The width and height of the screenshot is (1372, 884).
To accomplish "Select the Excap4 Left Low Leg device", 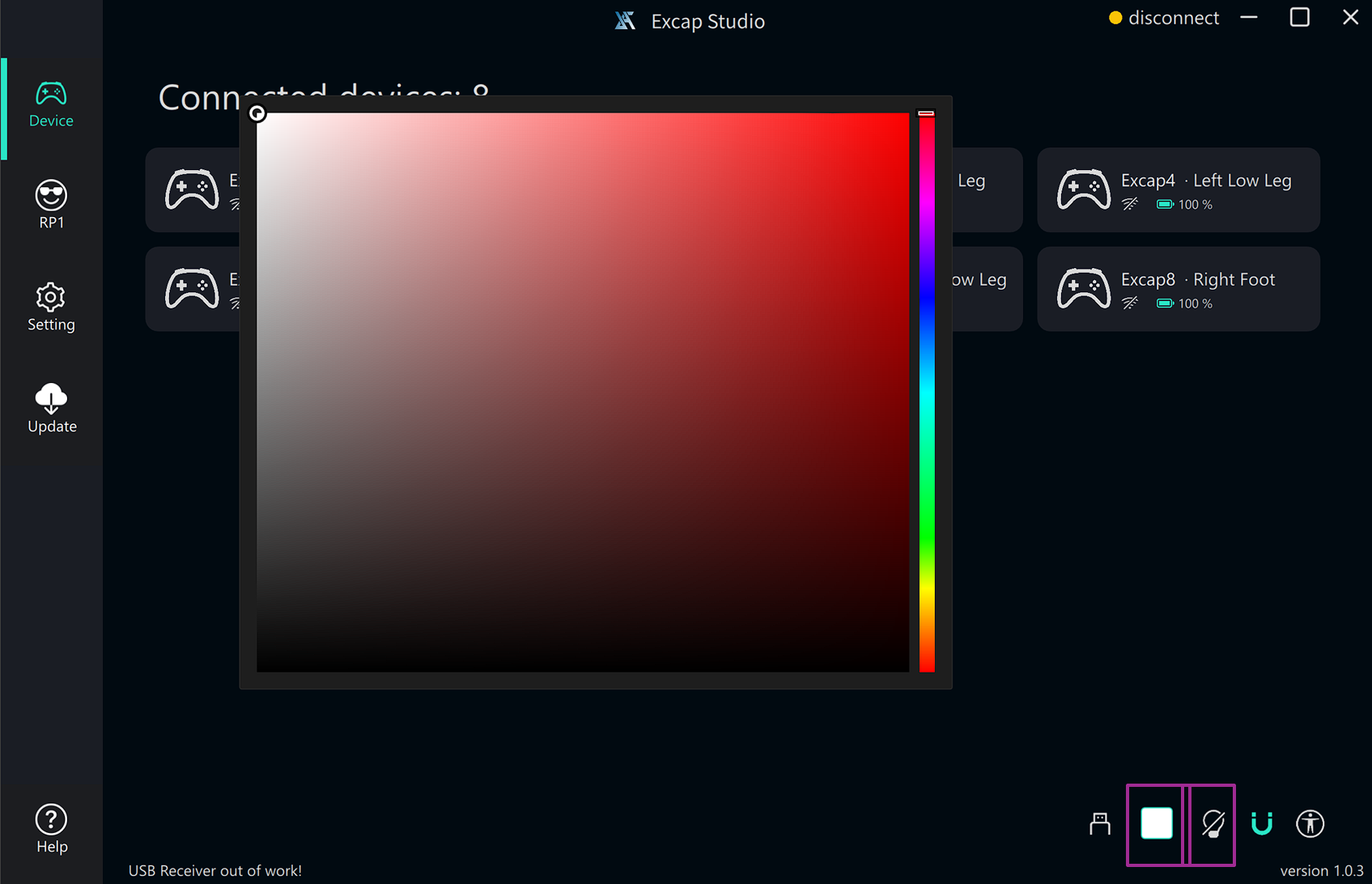I will click(x=1204, y=189).
